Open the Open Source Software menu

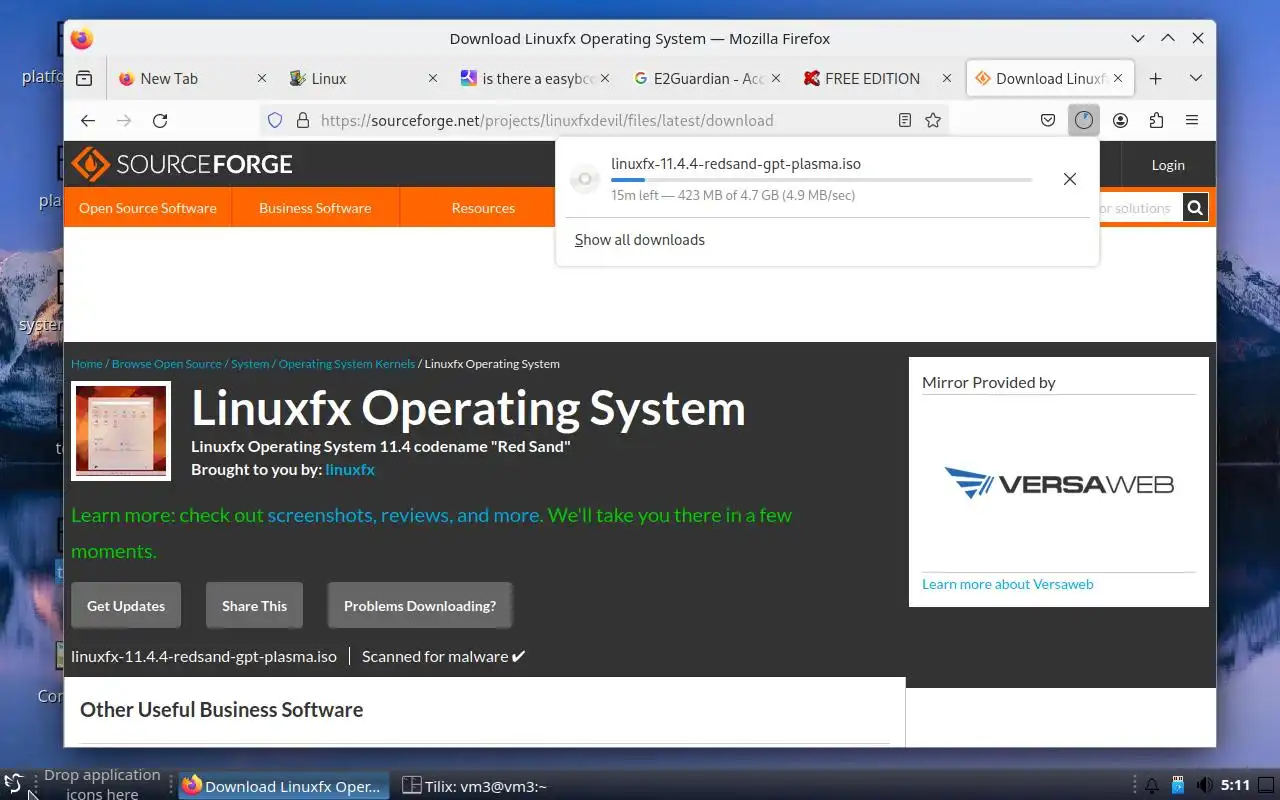[x=148, y=208]
